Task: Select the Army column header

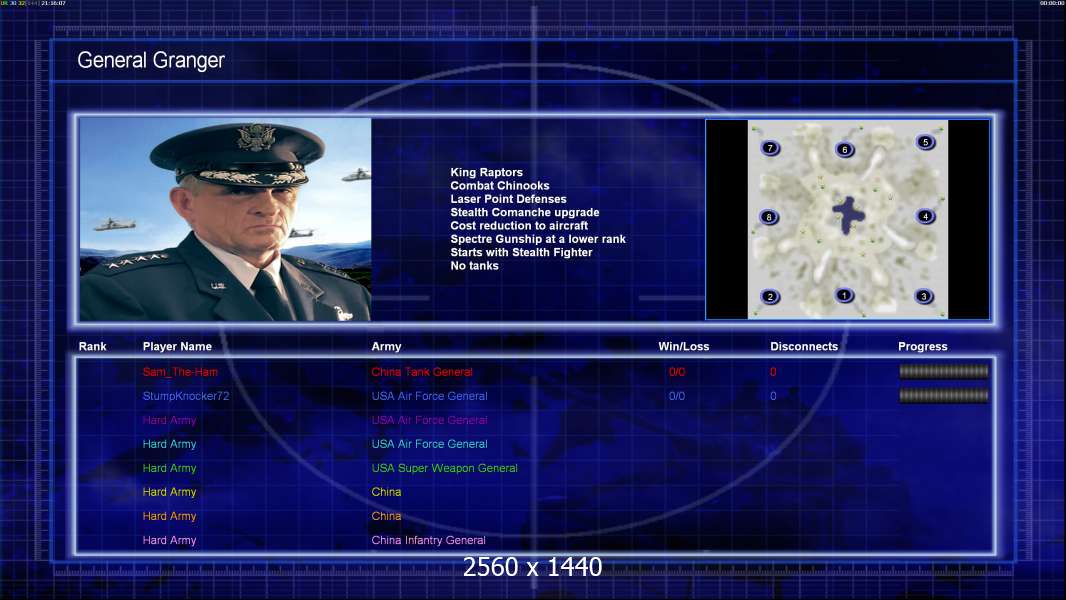Action: point(386,347)
